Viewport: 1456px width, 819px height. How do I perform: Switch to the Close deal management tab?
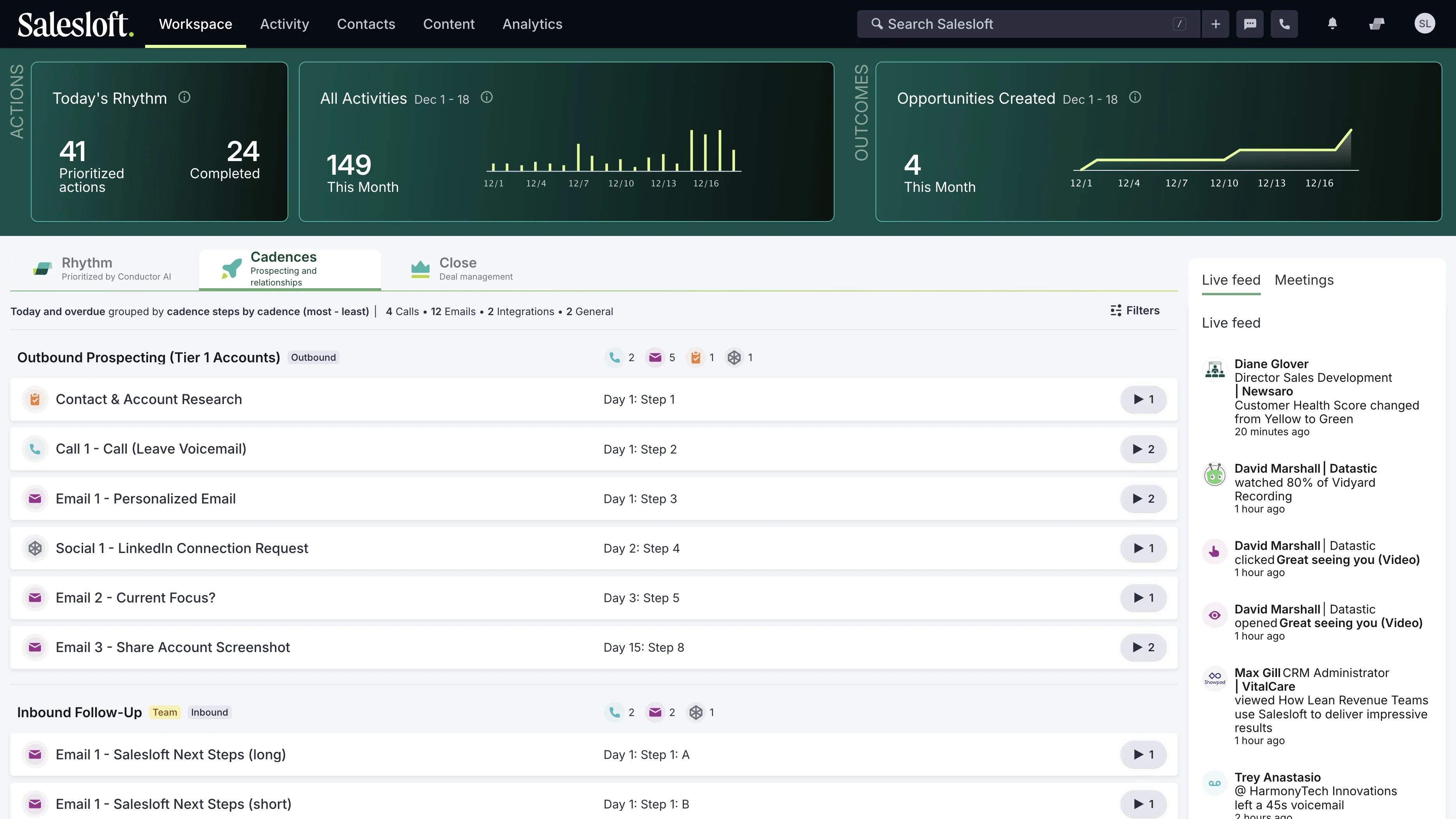point(462,269)
